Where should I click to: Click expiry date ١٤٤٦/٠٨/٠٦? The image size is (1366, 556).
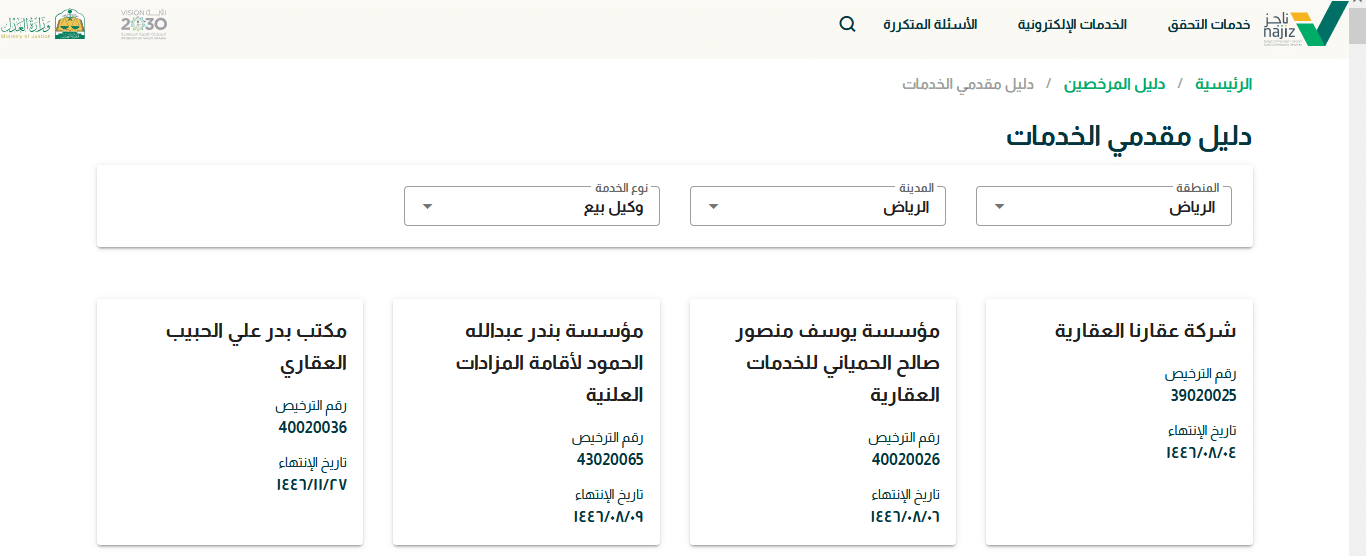905,516
